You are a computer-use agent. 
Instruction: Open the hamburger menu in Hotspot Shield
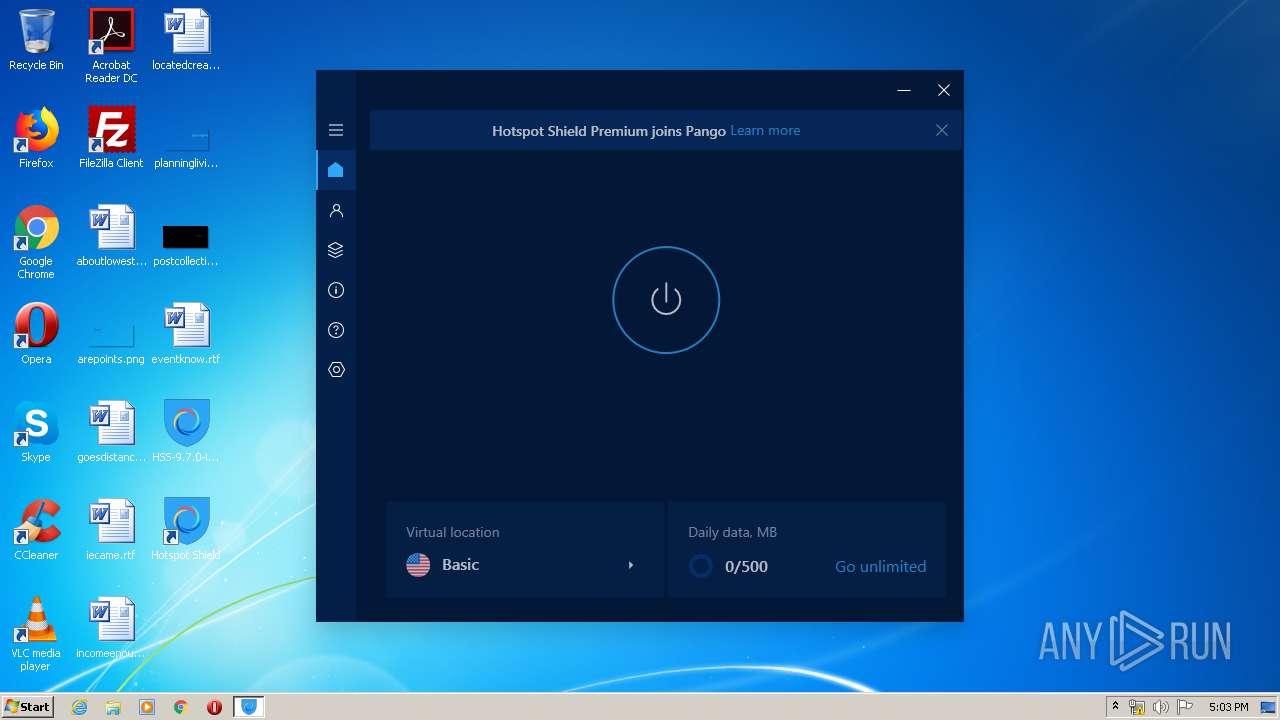[336, 130]
